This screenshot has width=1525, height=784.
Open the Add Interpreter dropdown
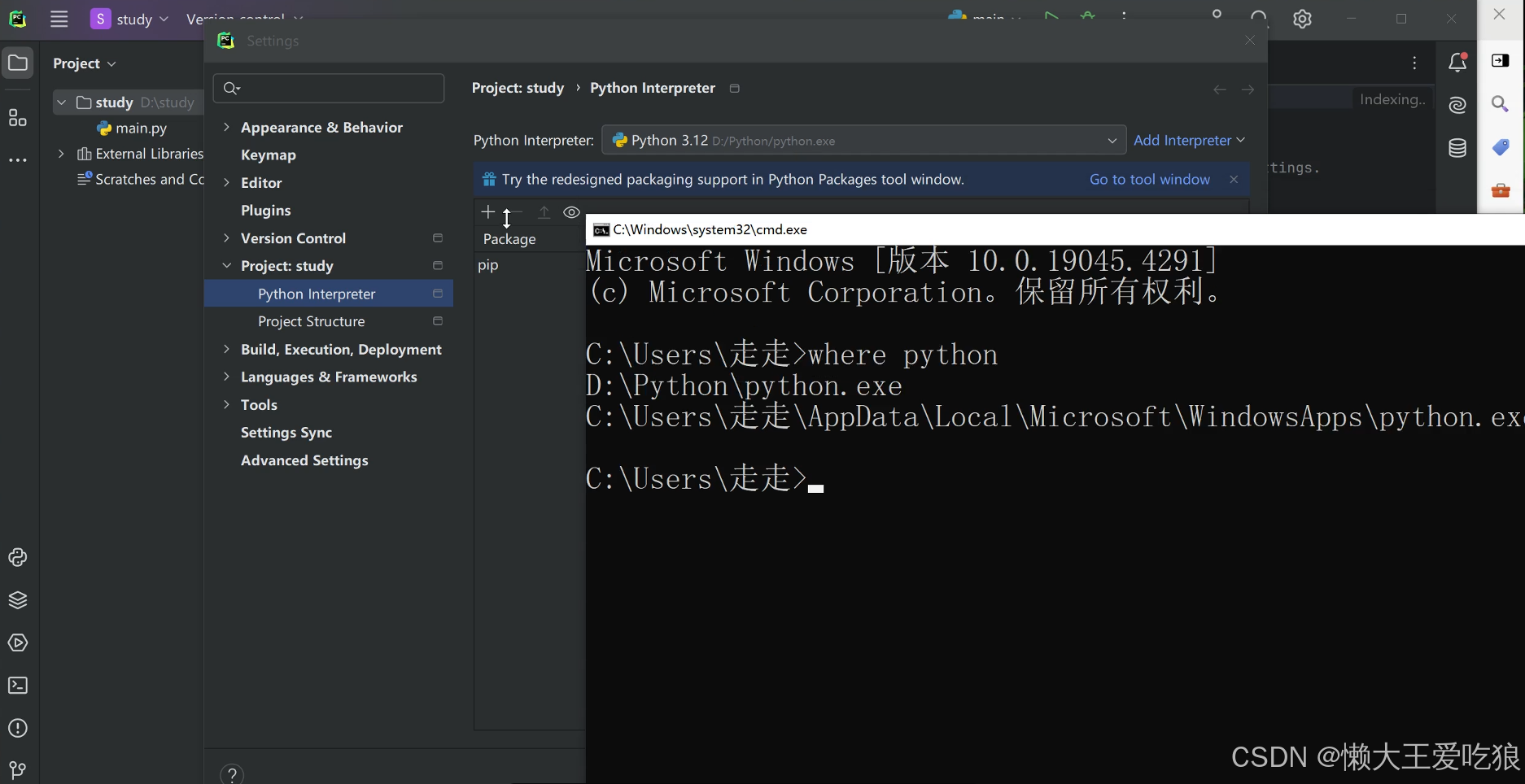coord(1189,140)
